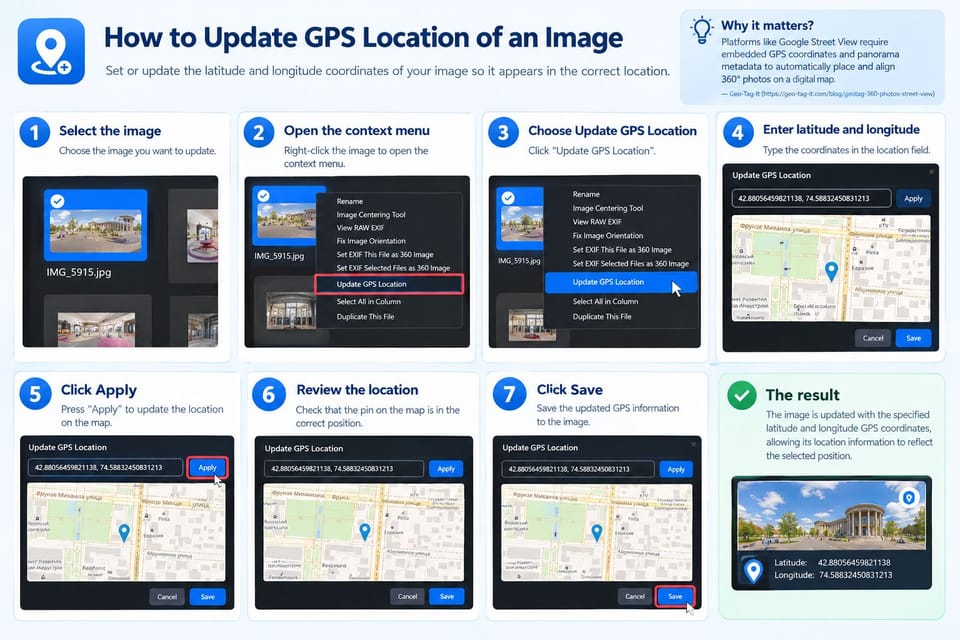Click the outlined Apply button in step 5
The height and width of the screenshot is (640, 960).
coord(208,468)
